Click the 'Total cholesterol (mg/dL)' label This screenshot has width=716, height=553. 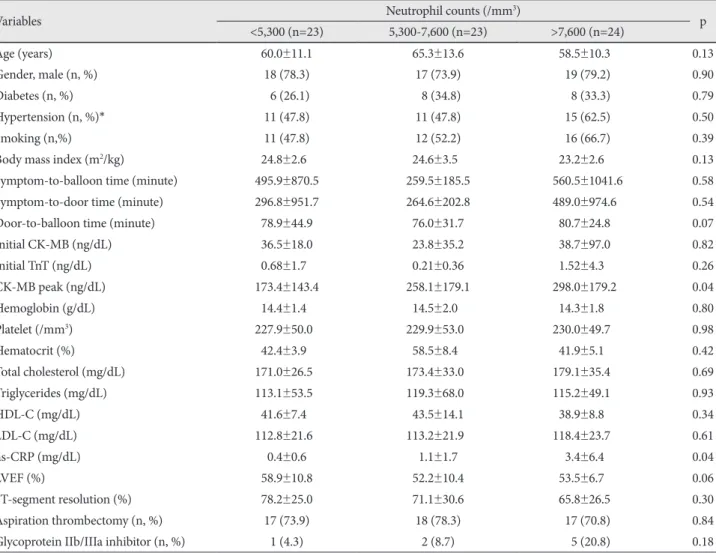click(62, 372)
